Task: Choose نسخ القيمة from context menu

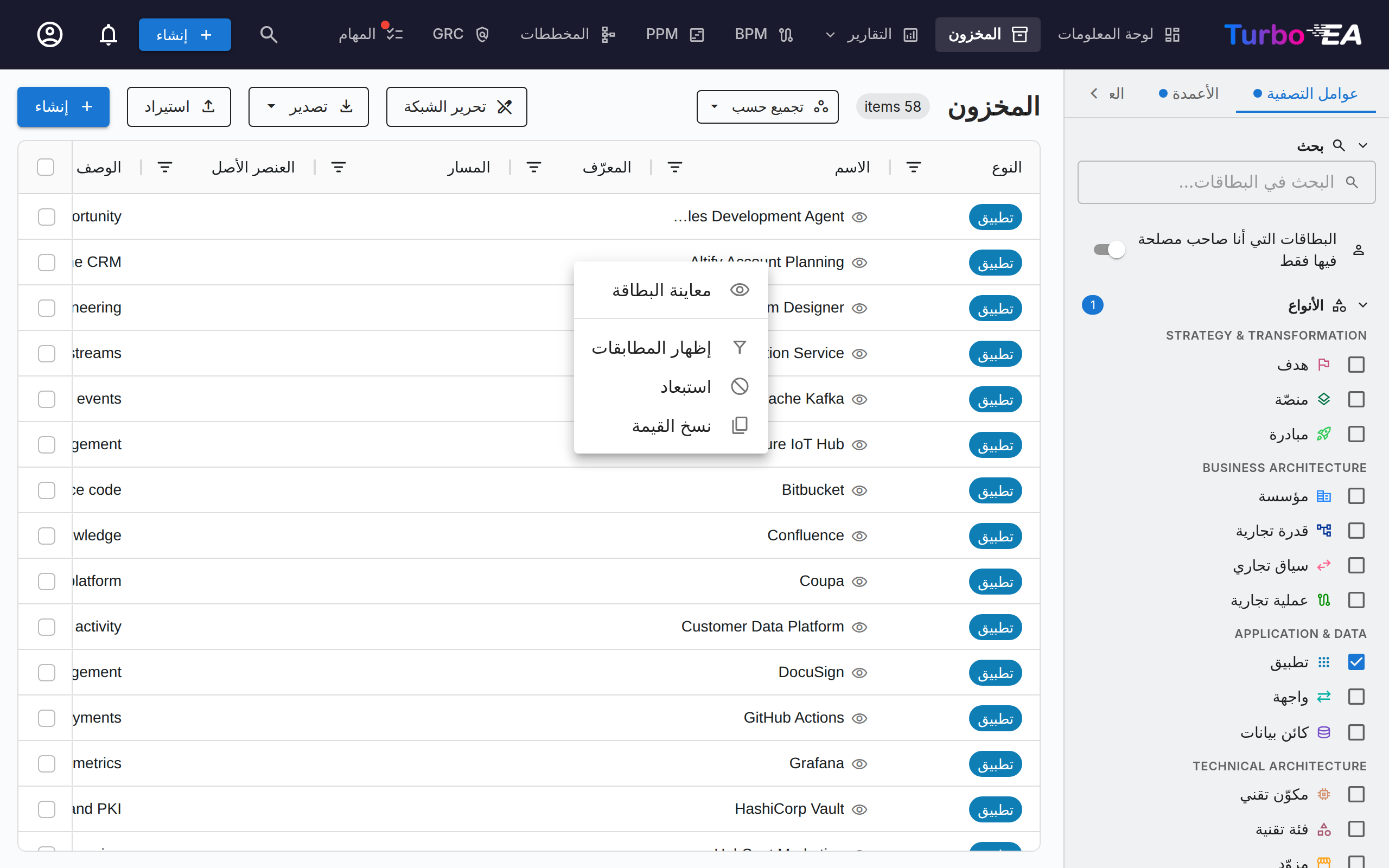Action: click(671, 425)
